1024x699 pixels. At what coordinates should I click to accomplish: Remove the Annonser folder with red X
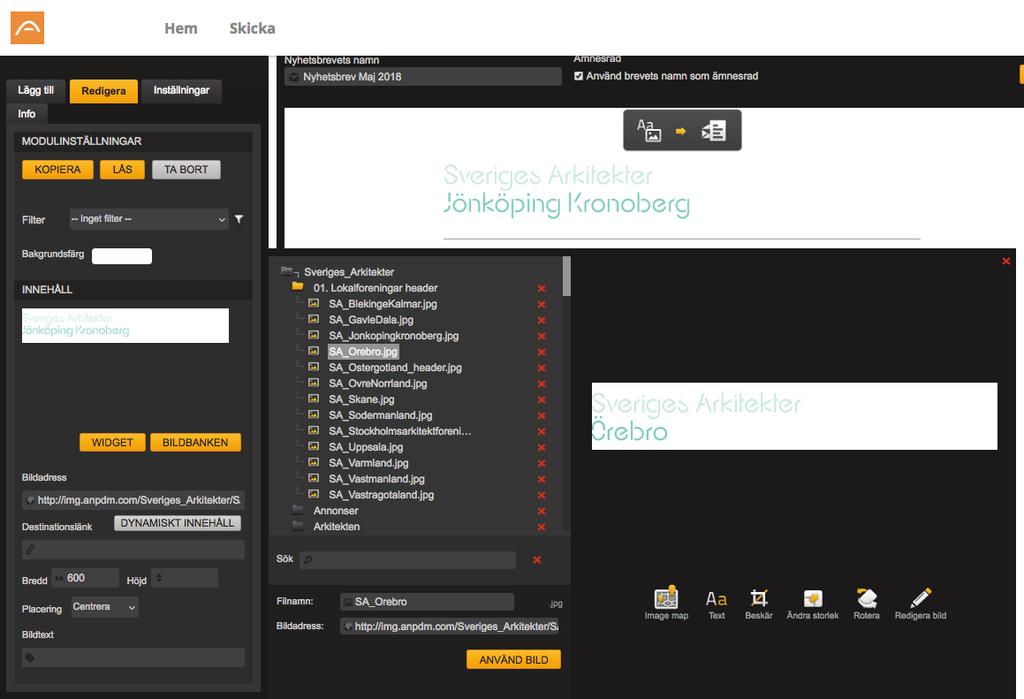point(541,511)
